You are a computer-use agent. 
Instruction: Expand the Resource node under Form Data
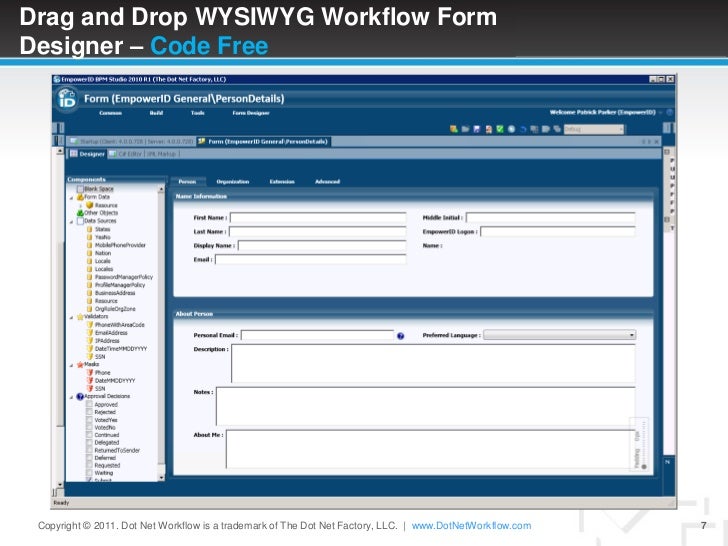[x=81, y=205]
